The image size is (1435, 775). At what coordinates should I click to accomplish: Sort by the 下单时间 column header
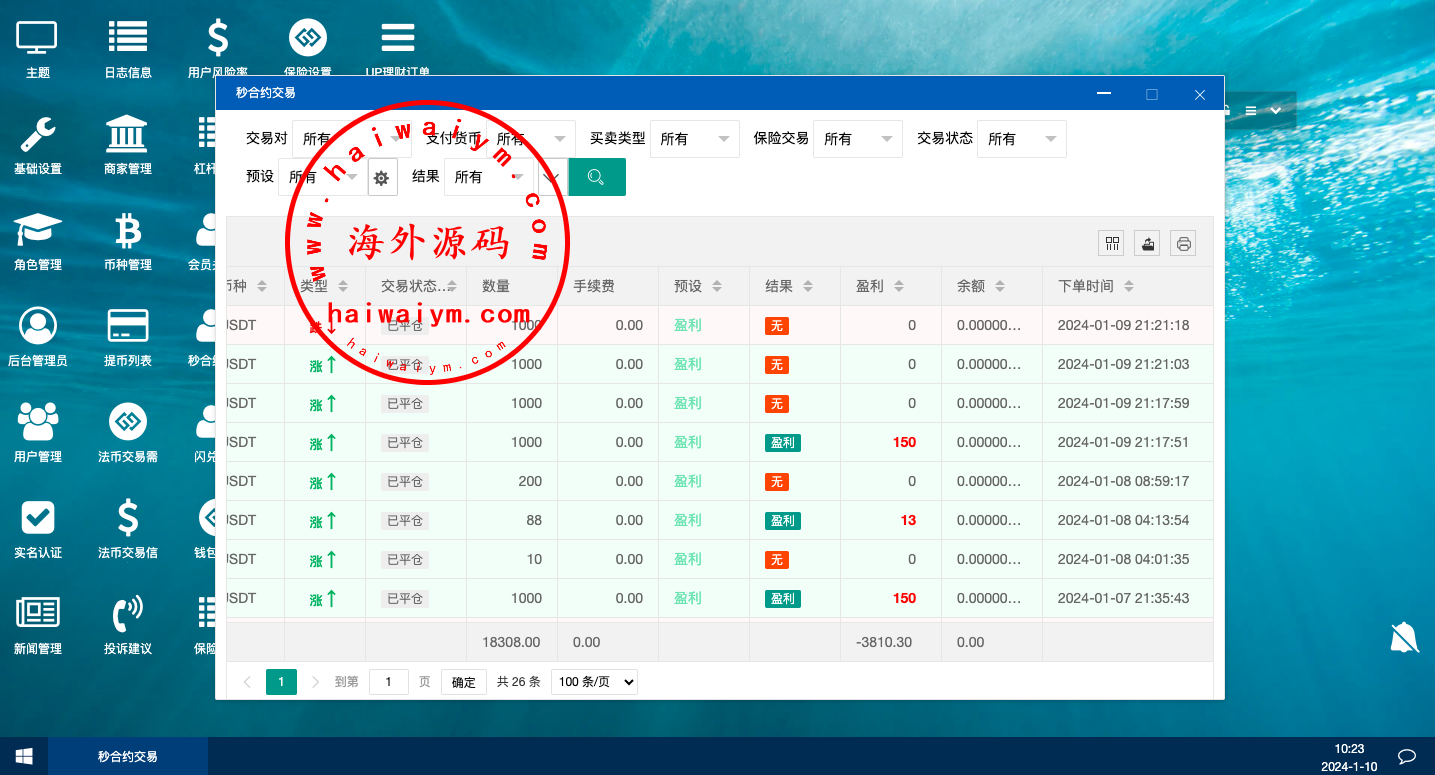click(x=1095, y=286)
